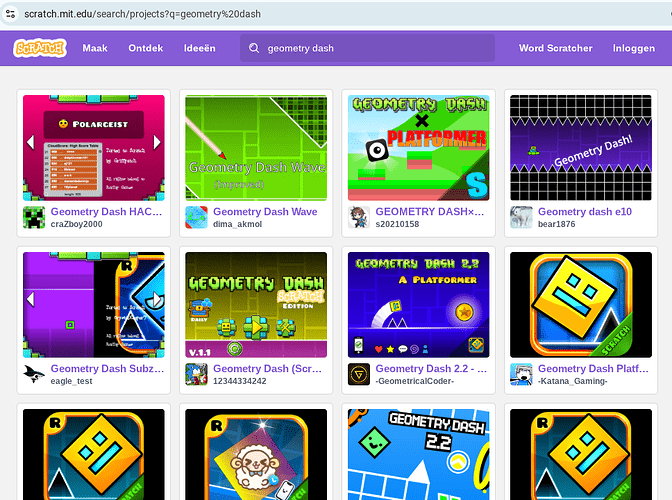Click -GeometricalCoder- avatar icon

[359, 374]
